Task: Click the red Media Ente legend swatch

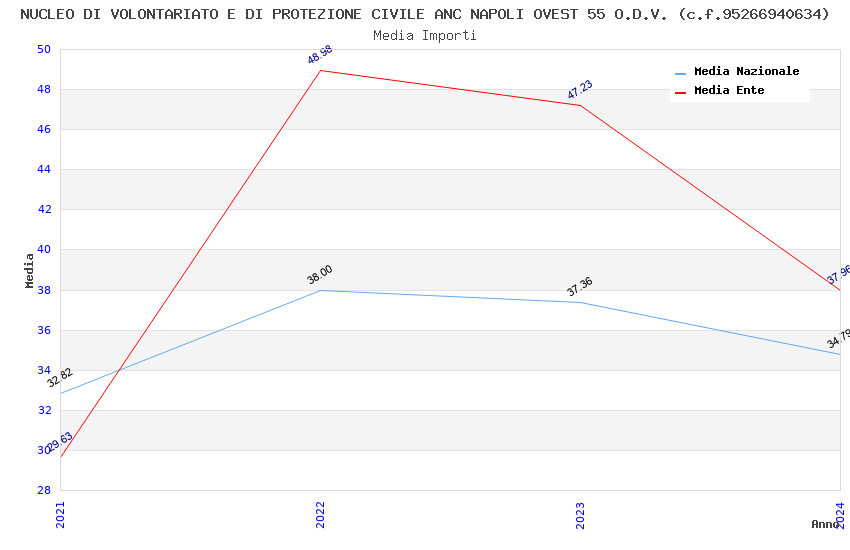Action: pyautogui.click(x=681, y=92)
